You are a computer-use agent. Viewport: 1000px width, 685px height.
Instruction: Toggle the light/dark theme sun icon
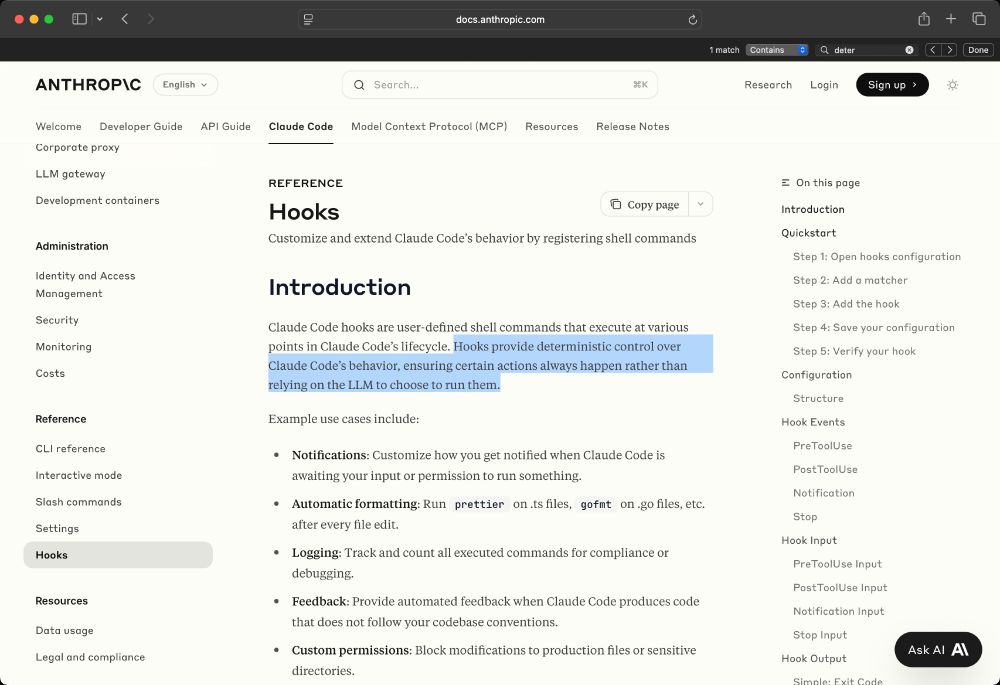952,85
